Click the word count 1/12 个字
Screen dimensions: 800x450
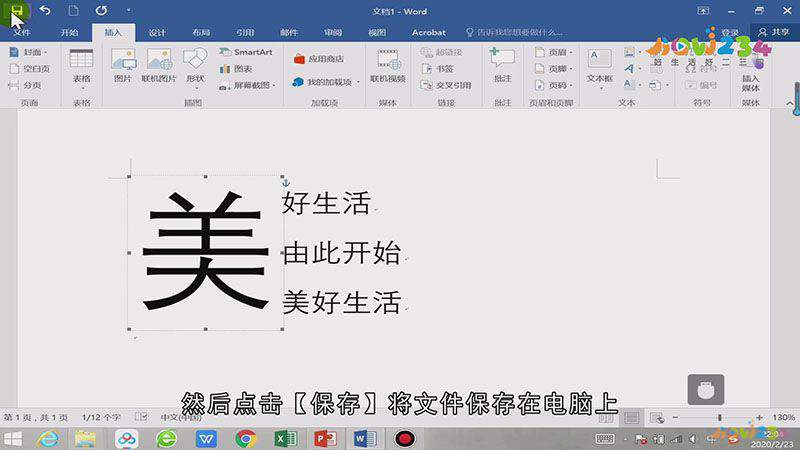101,417
